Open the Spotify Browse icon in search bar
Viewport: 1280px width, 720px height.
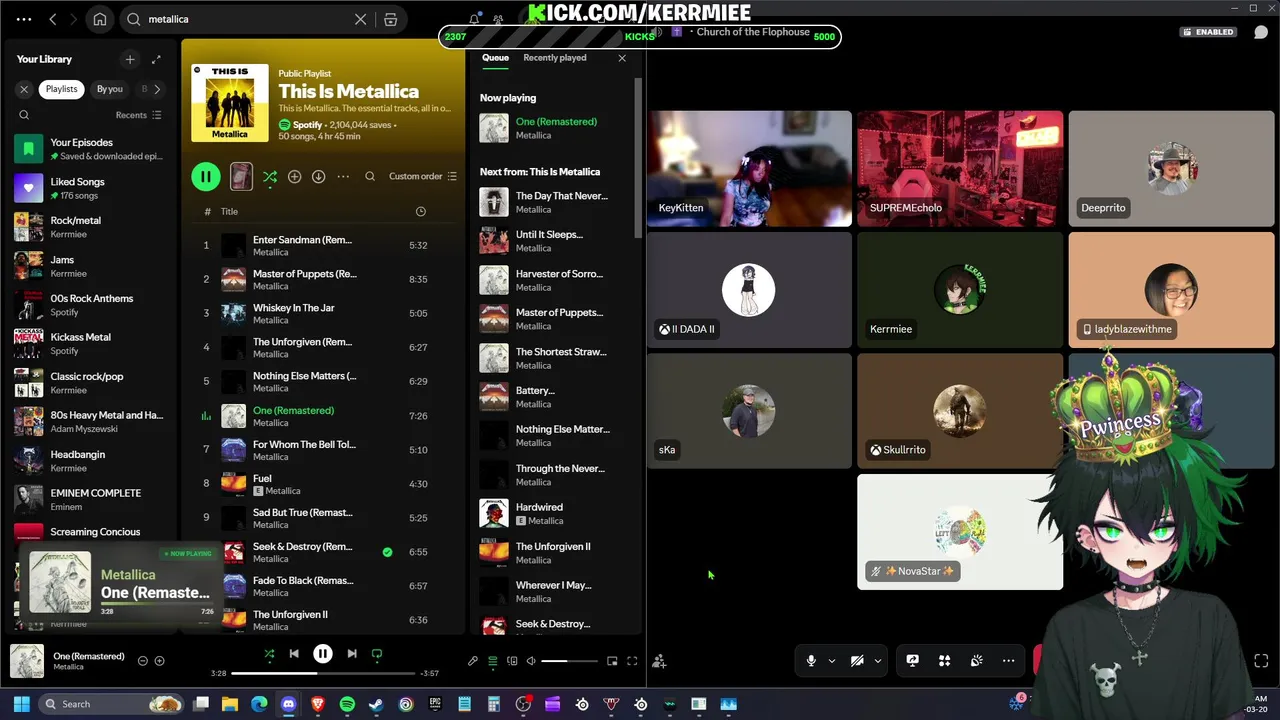pos(391,19)
